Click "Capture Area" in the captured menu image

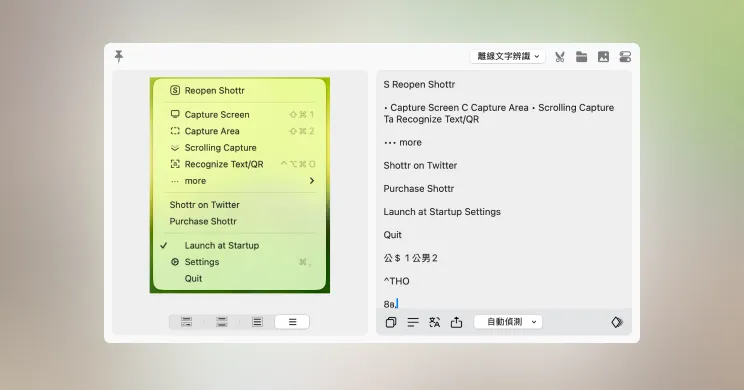tap(212, 131)
